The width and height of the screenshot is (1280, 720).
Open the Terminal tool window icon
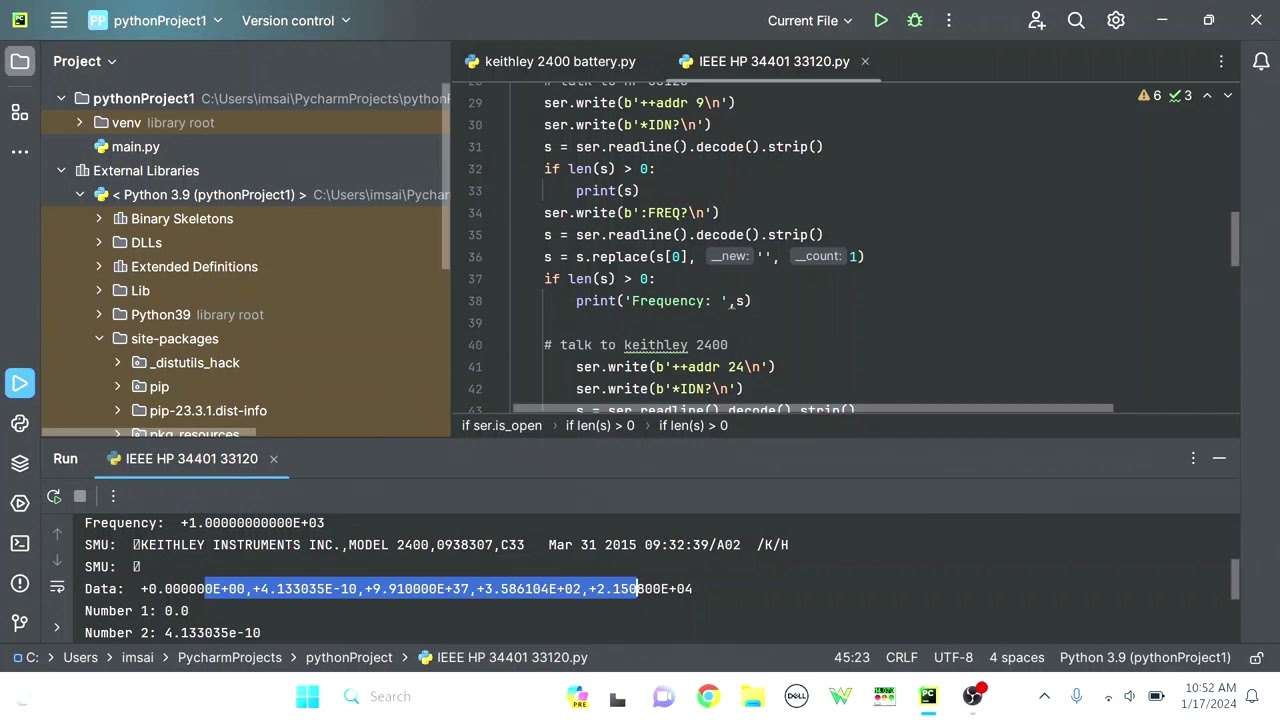20,543
